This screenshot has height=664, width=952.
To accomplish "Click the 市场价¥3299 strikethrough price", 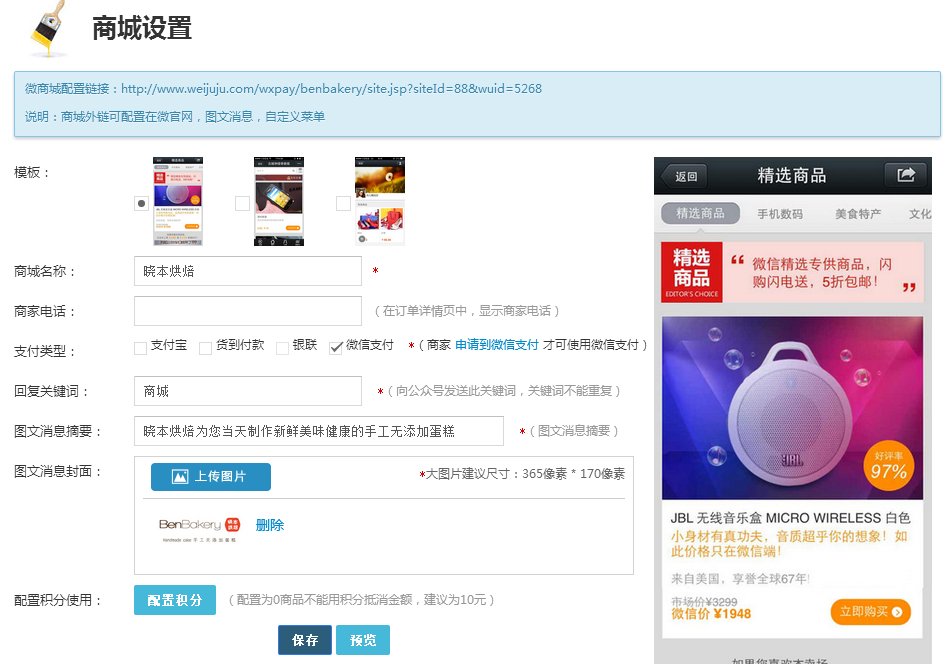I will point(704,601).
